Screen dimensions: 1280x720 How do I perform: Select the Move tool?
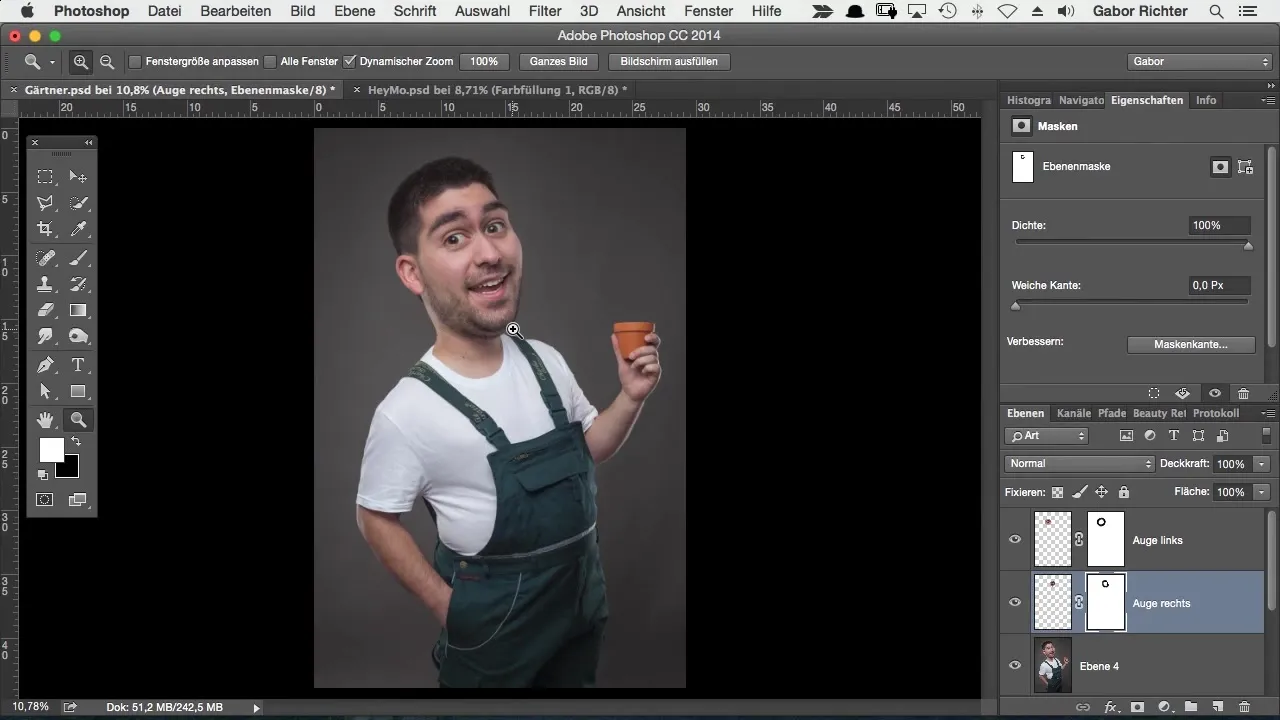pos(78,177)
